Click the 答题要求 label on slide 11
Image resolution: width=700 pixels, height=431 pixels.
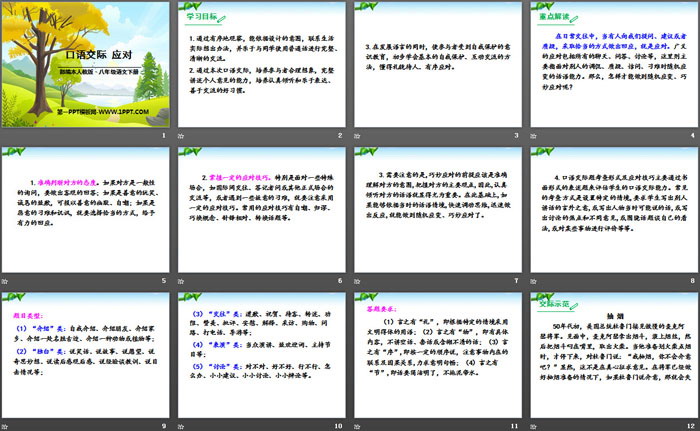(x=382, y=309)
